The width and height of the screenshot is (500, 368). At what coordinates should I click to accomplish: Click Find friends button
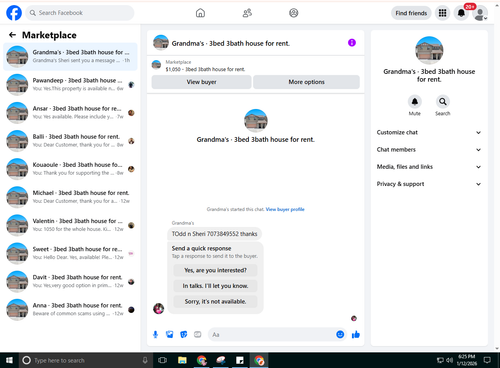click(x=411, y=13)
